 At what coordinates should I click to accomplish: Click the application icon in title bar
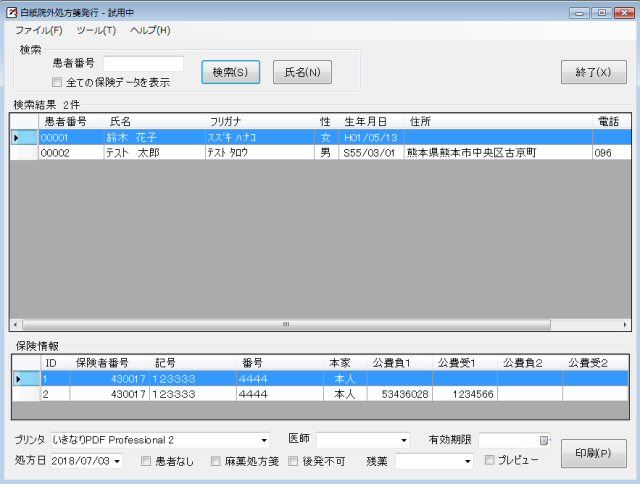[x=11, y=12]
